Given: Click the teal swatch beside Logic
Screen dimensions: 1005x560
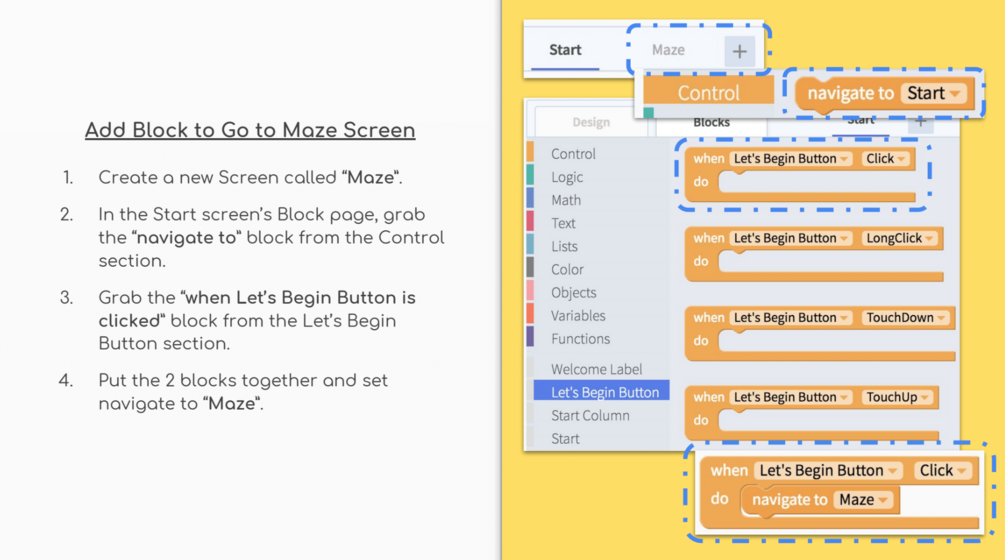Looking at the screenshot, I should [x=530, y=175].
